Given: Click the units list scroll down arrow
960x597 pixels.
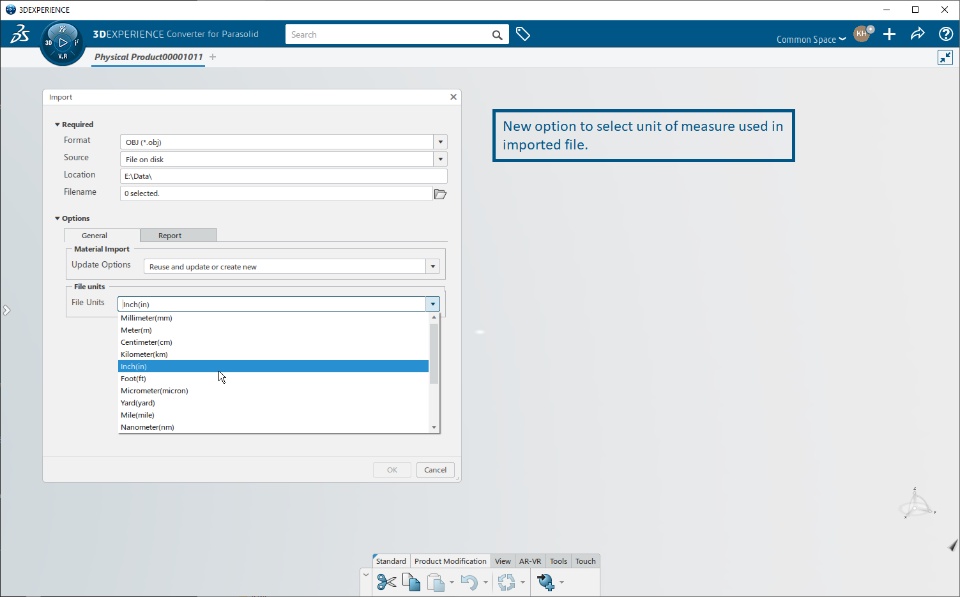Looking at the screenshot, I should pyautogui.click(x=434, y=427).
